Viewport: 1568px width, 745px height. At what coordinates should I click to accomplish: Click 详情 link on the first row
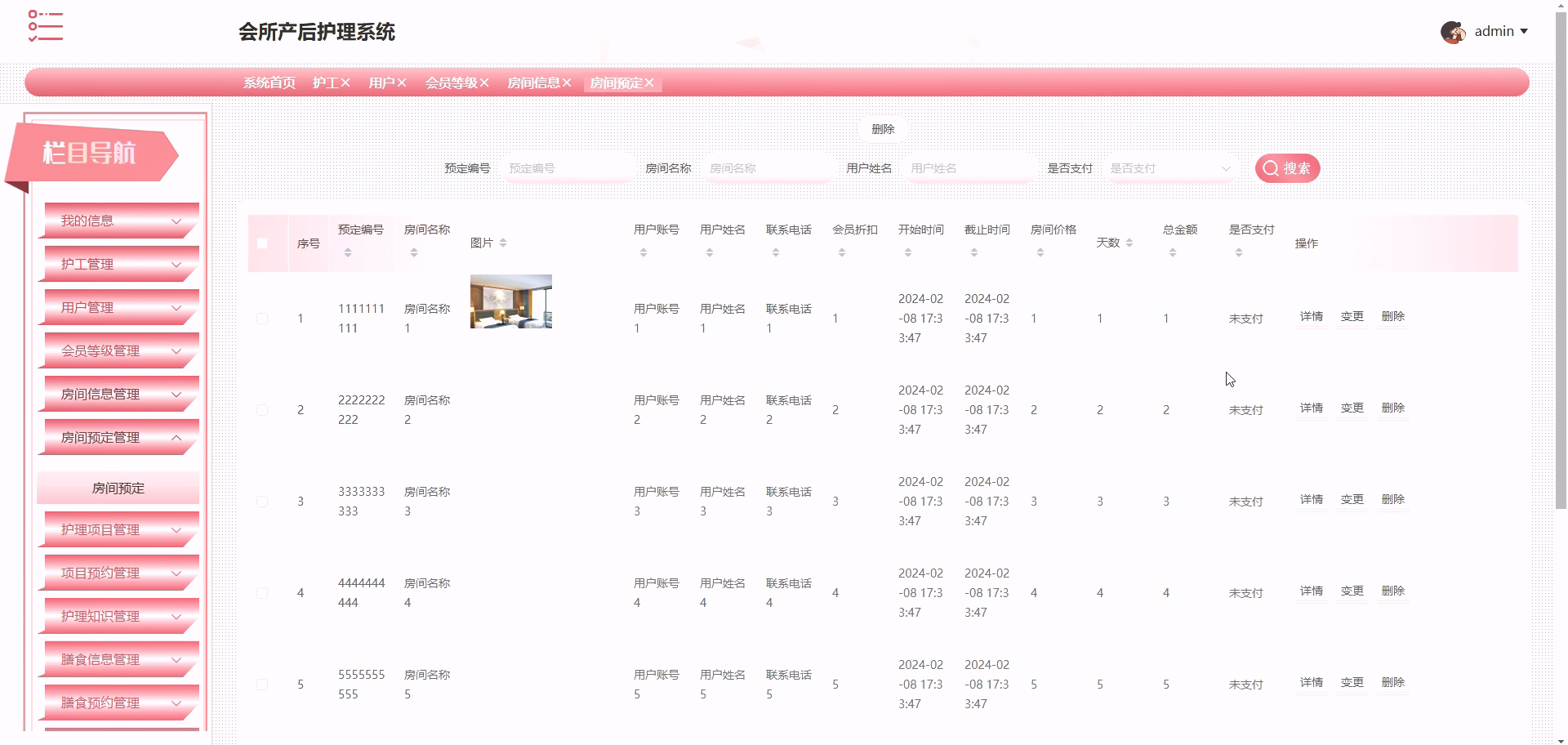pyautogui.click(x=1310, y=316)
